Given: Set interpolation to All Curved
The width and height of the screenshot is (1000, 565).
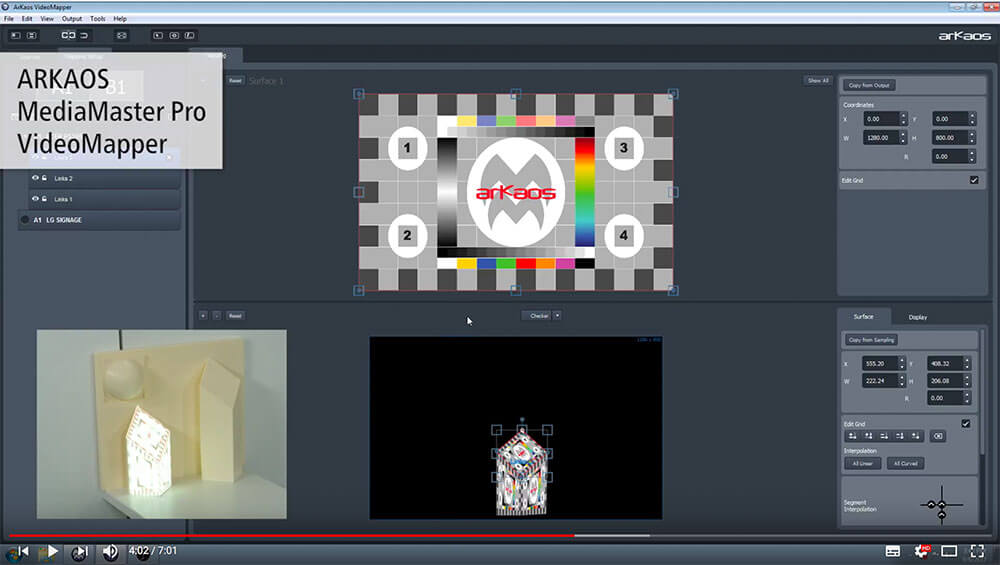Looking at the screenshot, I should pyautogui.click(x=905, y=464).
